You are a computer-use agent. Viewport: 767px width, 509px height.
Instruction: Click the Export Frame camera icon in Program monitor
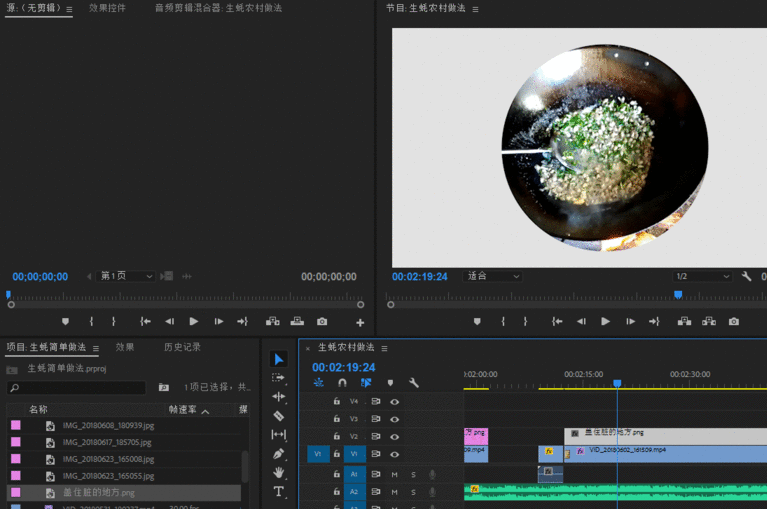tap(734, 321)
